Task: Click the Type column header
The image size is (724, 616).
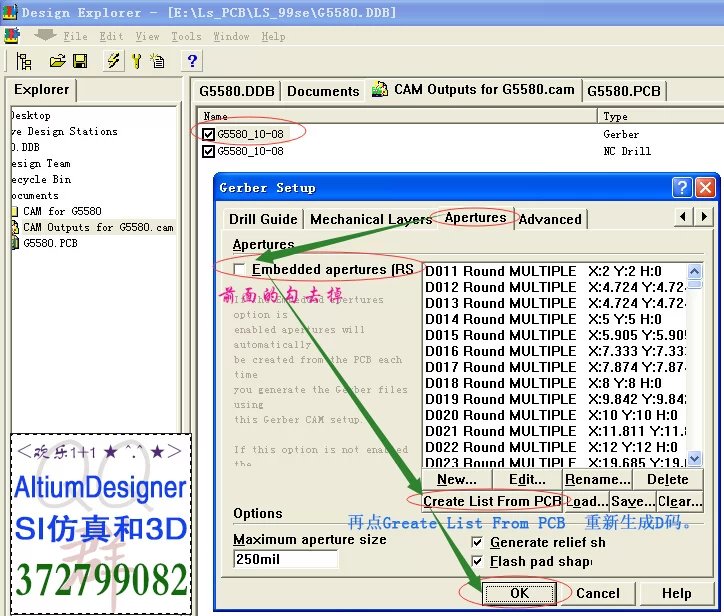Action: pos(661,116)
